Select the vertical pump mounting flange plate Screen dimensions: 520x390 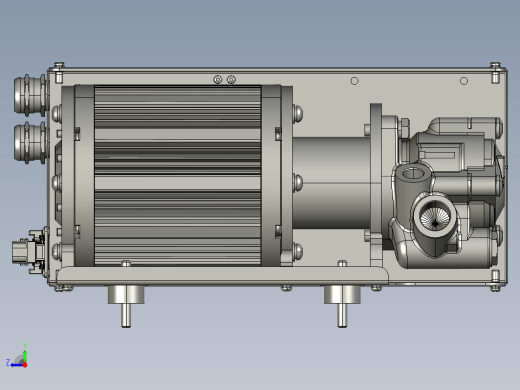376,185
